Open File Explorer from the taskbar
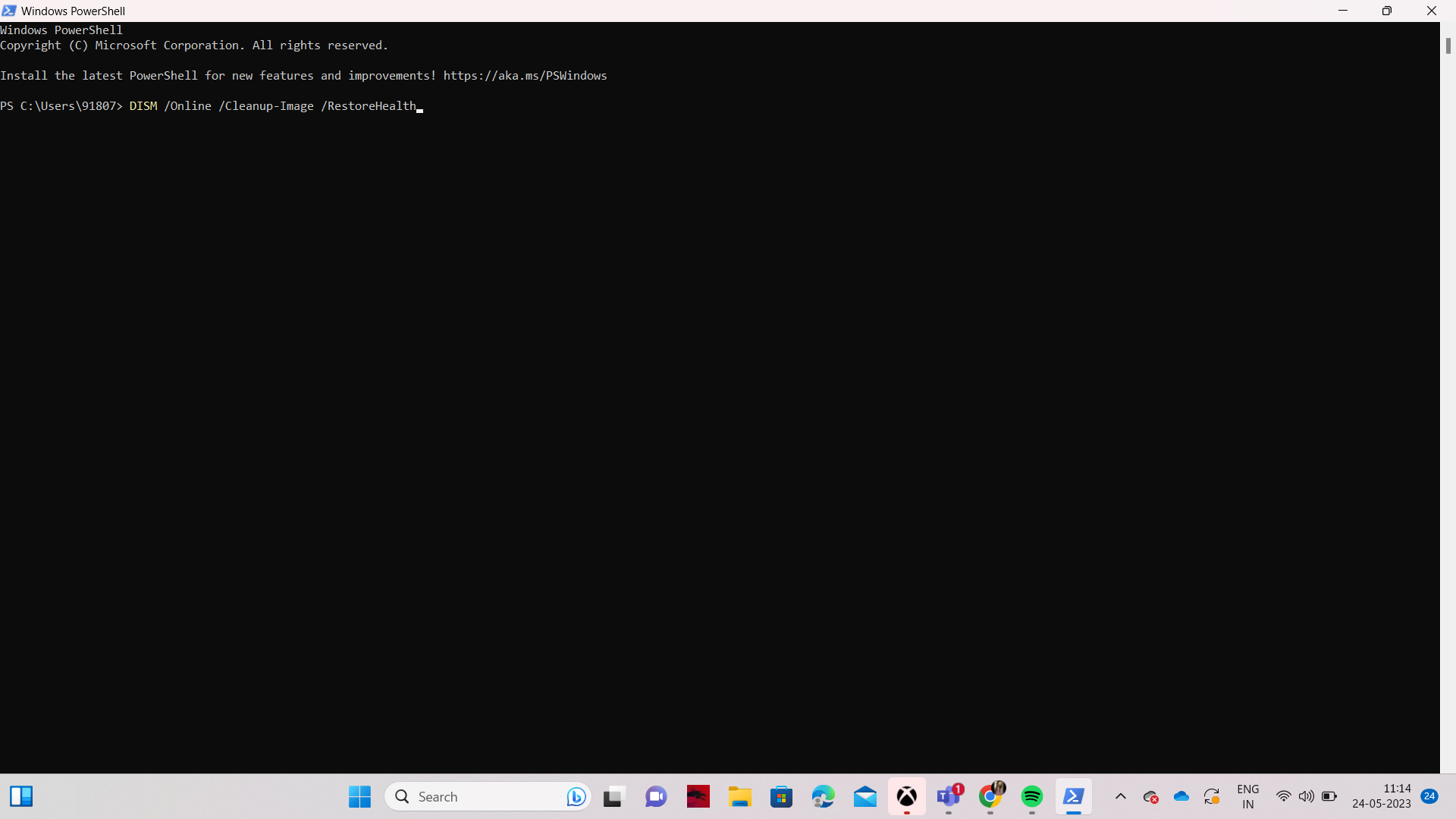 [x=740, y=796]
